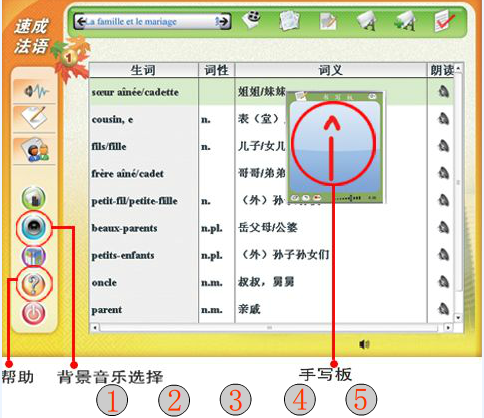The image size is (484, 418).
Task: Click the handwriting pad volume slider
Action: tap(349, 198)
